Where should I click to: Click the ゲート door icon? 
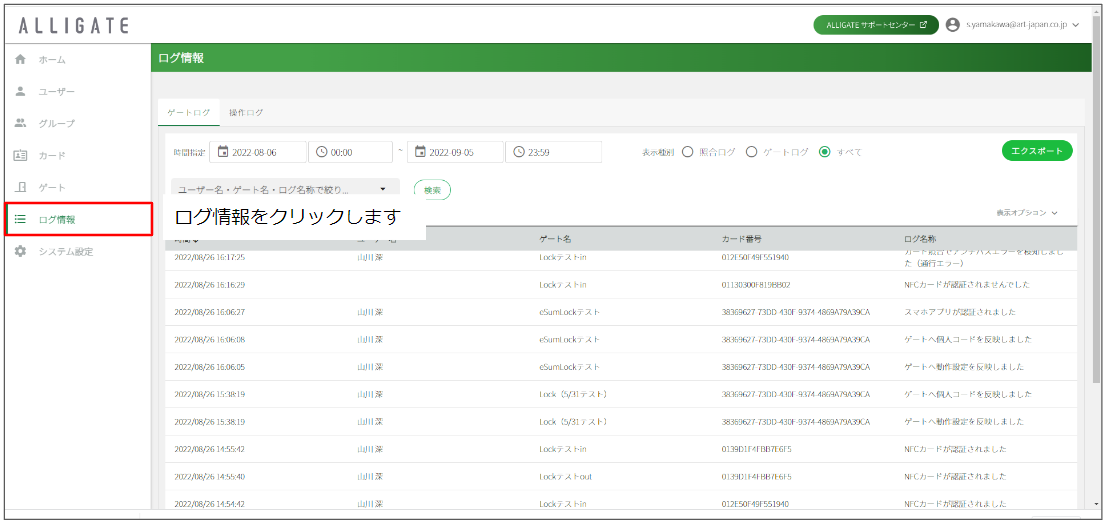click(20, 187)
